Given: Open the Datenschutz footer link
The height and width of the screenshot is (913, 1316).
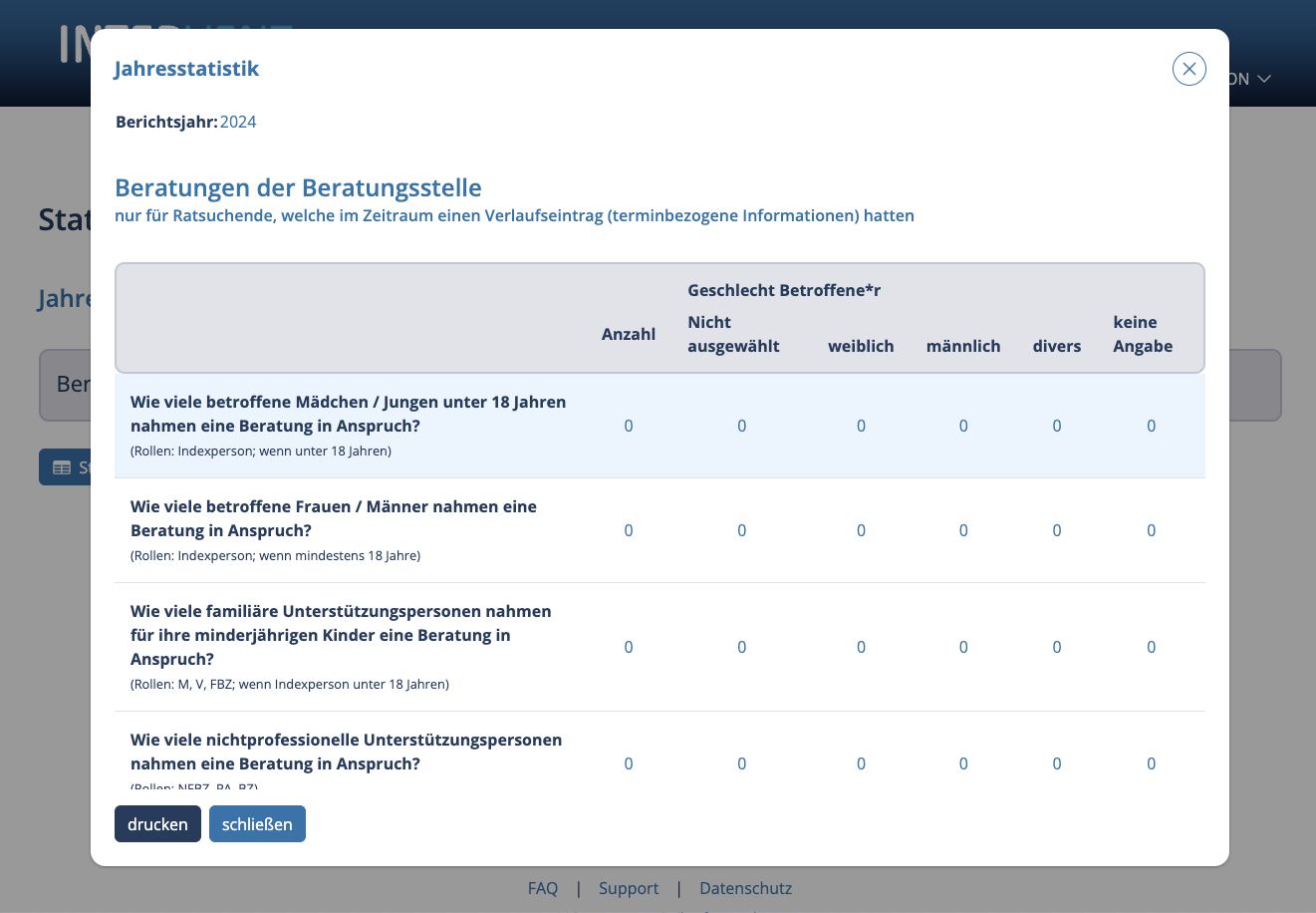Looking at the screenshot, I should pos(745,888).
